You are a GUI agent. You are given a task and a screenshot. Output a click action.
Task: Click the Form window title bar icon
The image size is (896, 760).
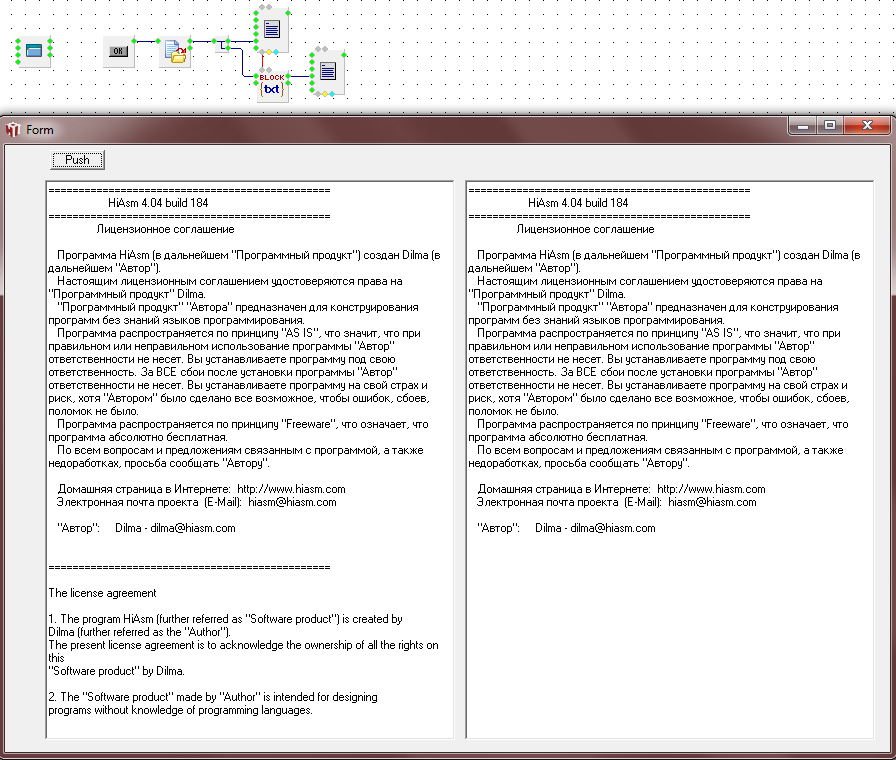click(x=13, y=130)
